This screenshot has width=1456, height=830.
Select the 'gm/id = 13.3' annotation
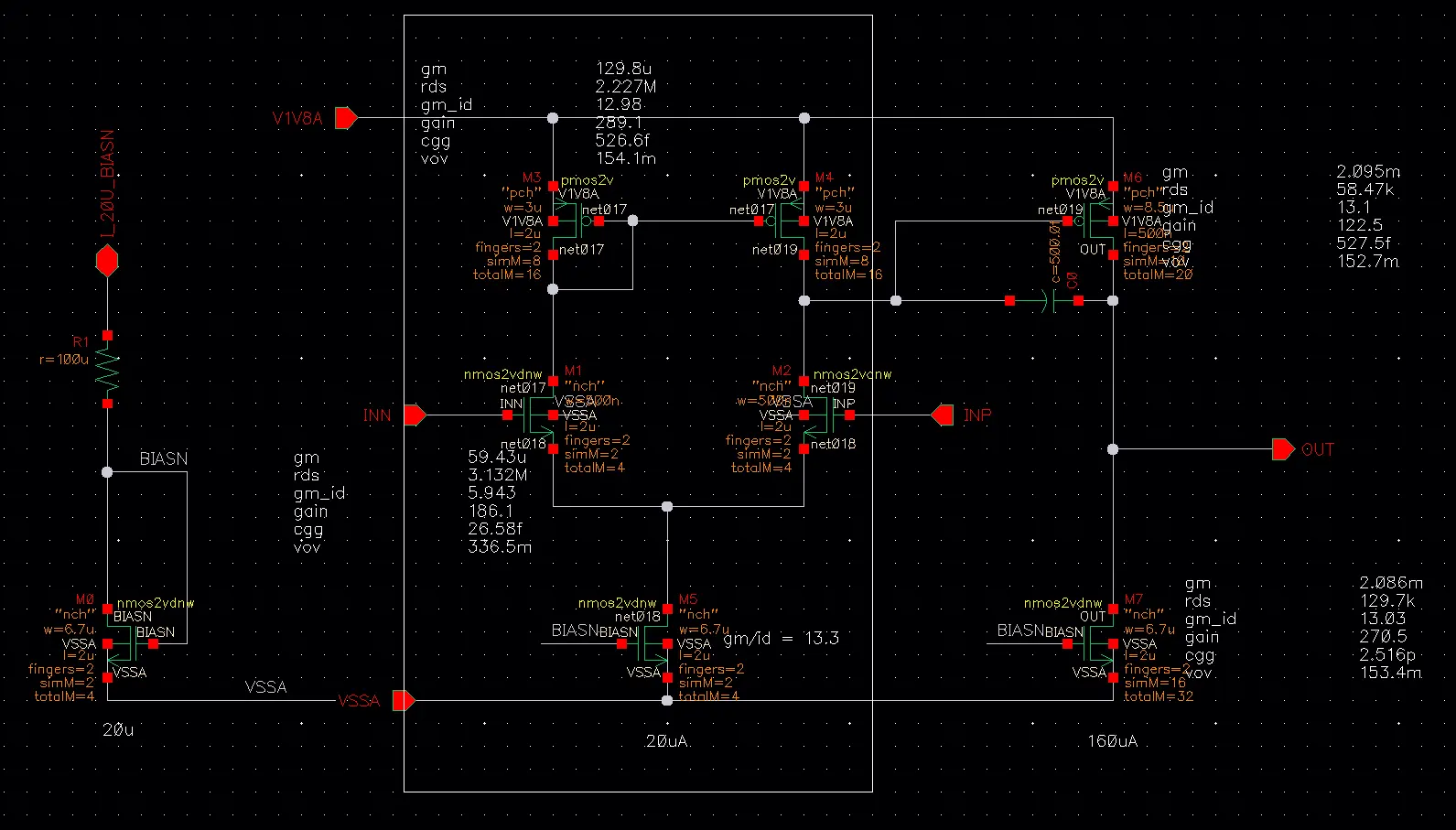[x=781, y=638]
